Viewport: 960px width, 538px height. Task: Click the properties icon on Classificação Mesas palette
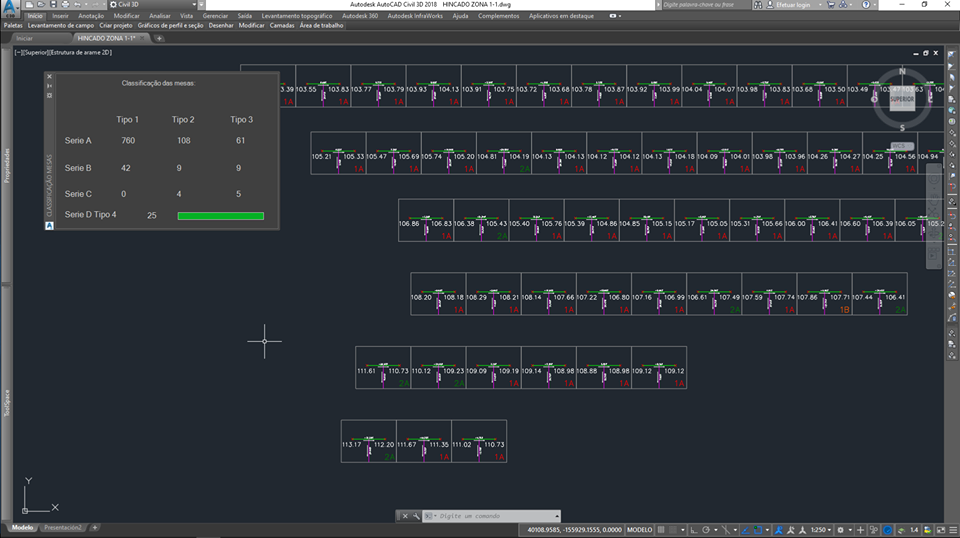tap(50, 95)
